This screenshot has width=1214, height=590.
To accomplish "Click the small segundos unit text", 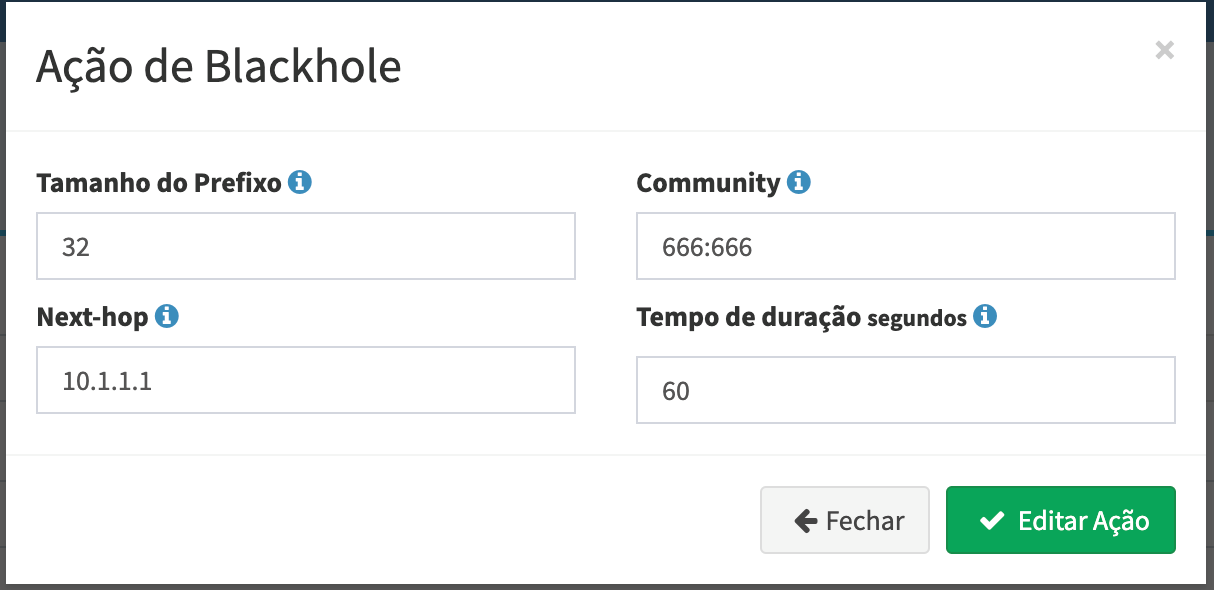I will tap(917, 319).
